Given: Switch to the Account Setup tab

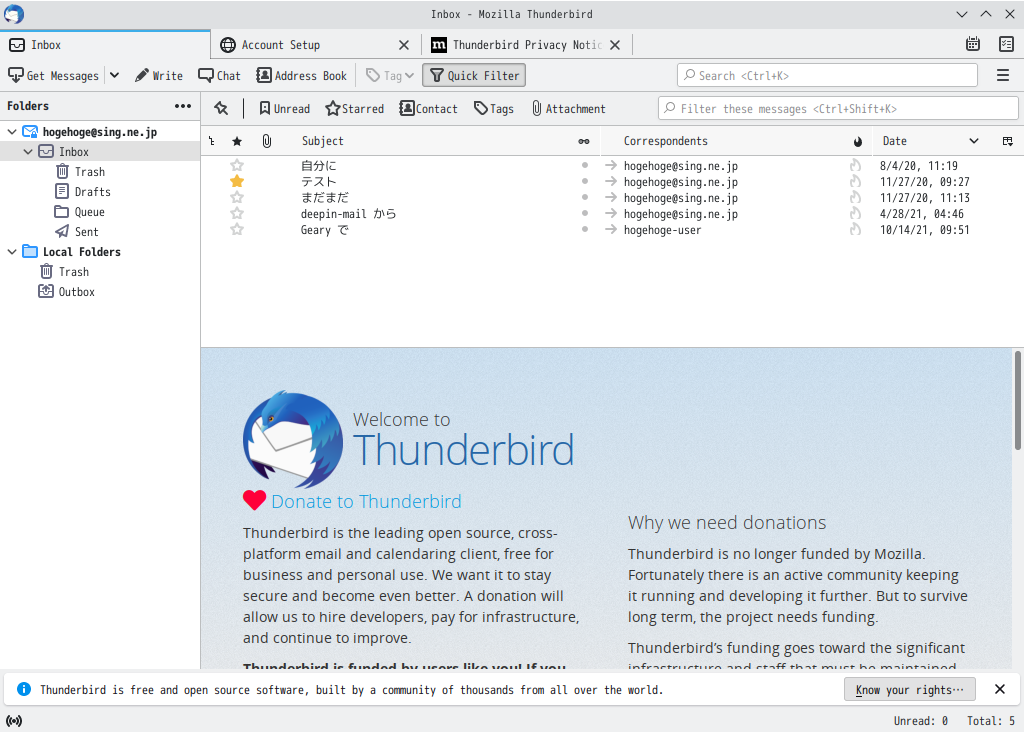Looking at the screenshot, I should coord(316,44).
